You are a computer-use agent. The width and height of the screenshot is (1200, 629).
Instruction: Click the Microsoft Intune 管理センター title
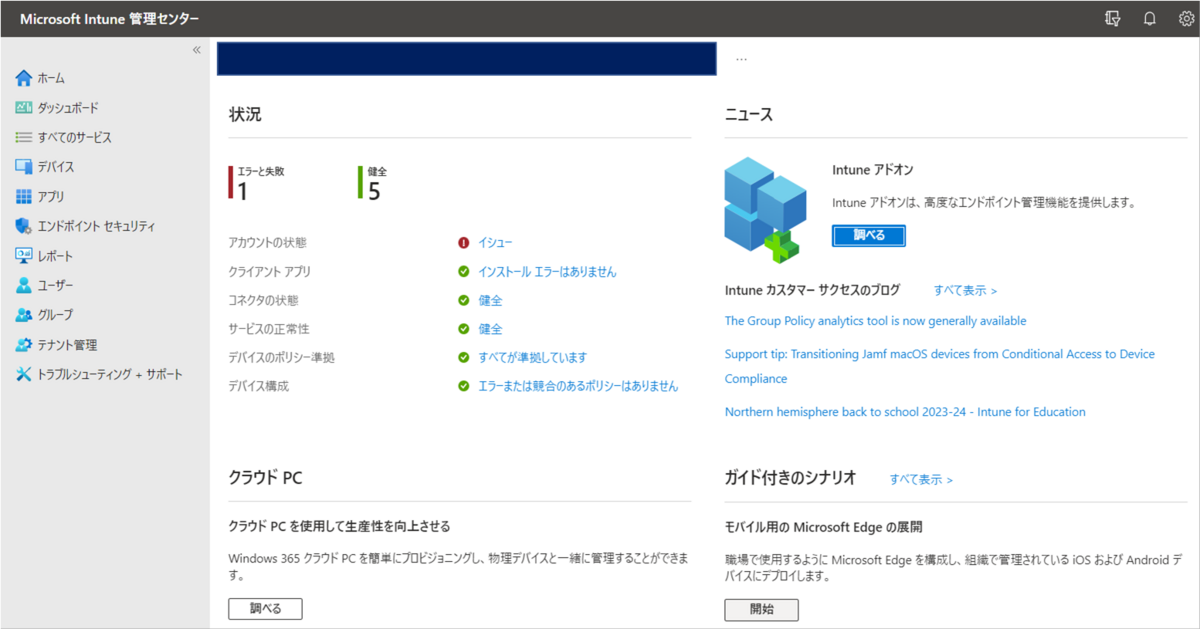point(109,19)
